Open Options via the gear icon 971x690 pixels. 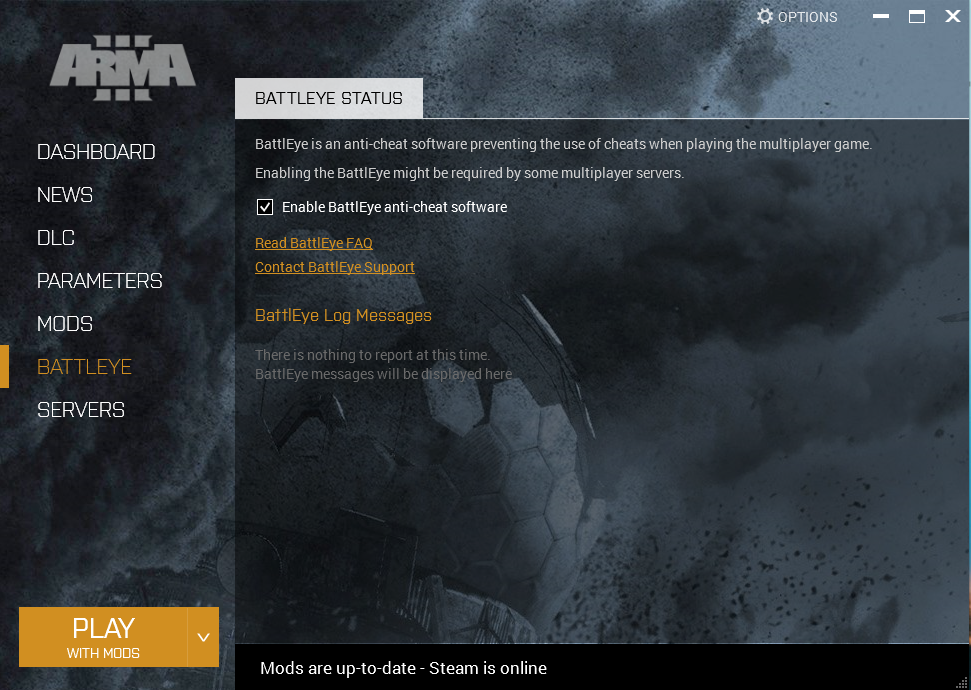(x=766, y=17)
